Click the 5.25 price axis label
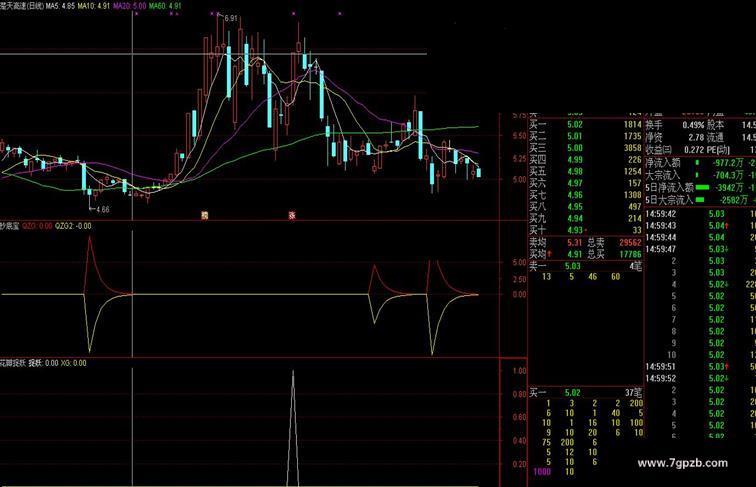756x487 pixels. pos(519,159)
